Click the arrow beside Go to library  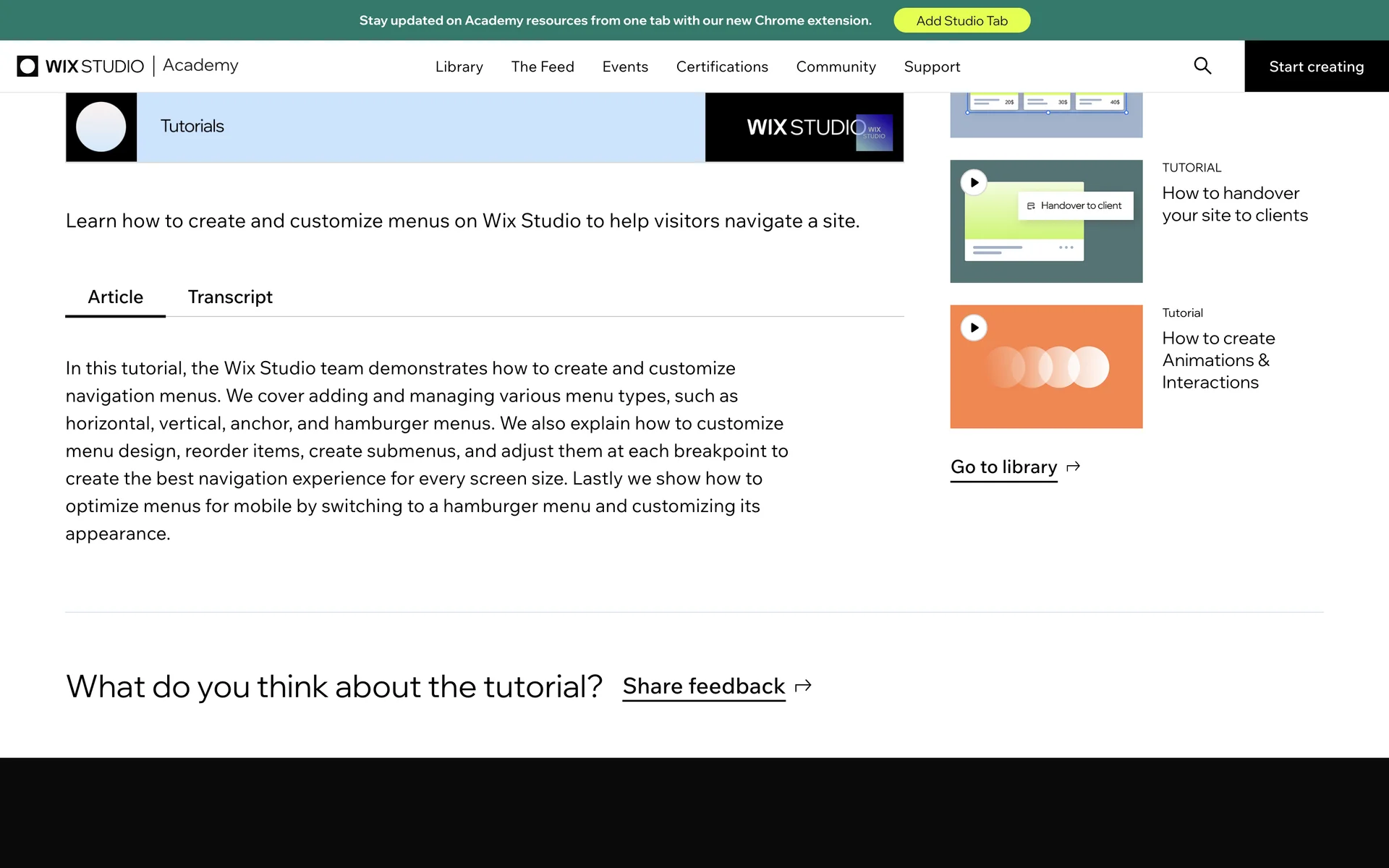[x=1074, y=467]
